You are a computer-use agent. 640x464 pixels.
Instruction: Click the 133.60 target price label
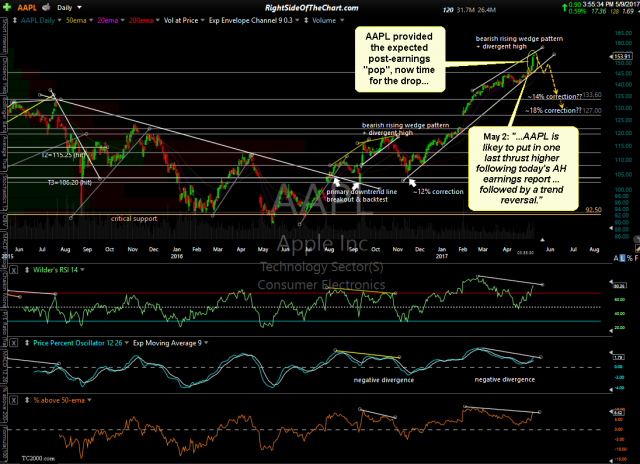coord(592,95)
